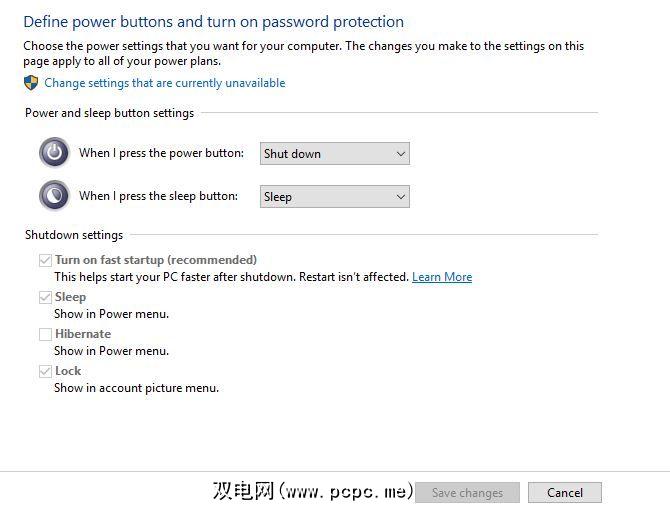Follow the Learn More link
The width and height of the screenshot is (670, 514).
pyautogui.click(x=441, y=277)
